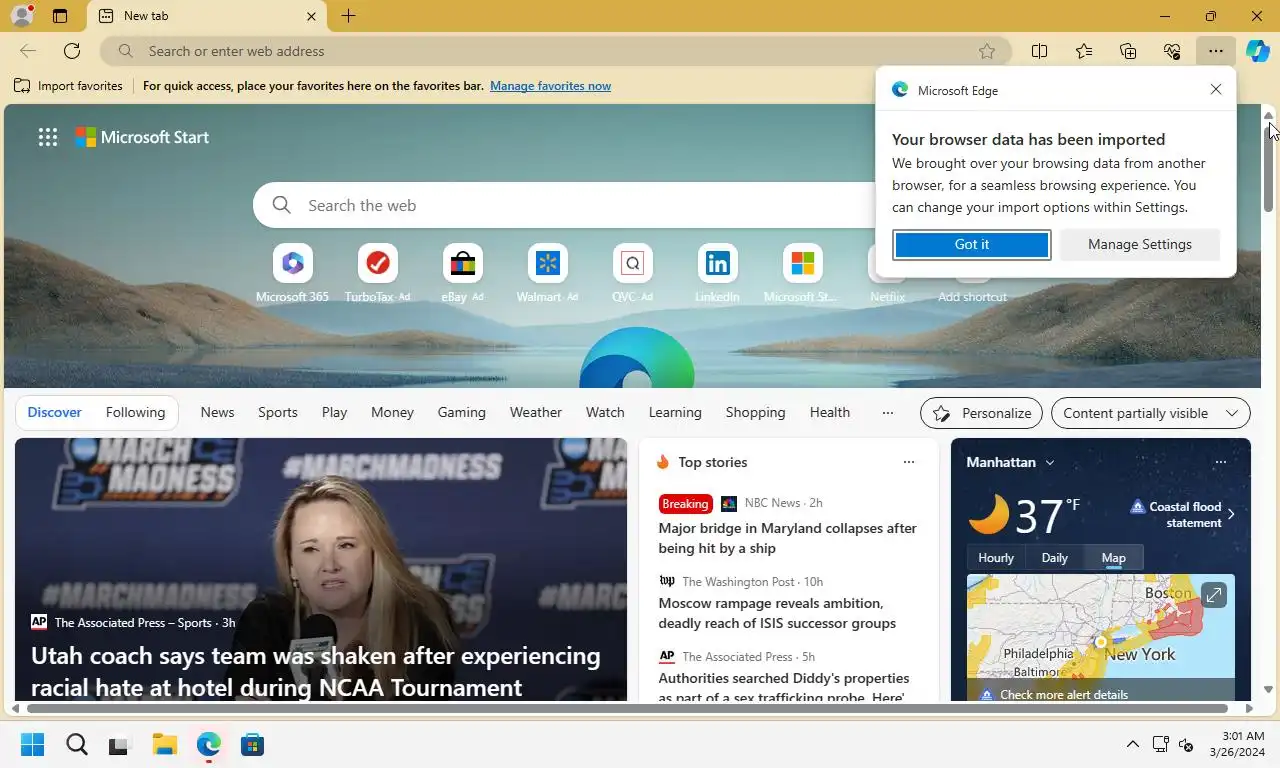Select Daily weather tab
The height and width of the screenshot is (768, 1280).
[x=1055, y=558]
